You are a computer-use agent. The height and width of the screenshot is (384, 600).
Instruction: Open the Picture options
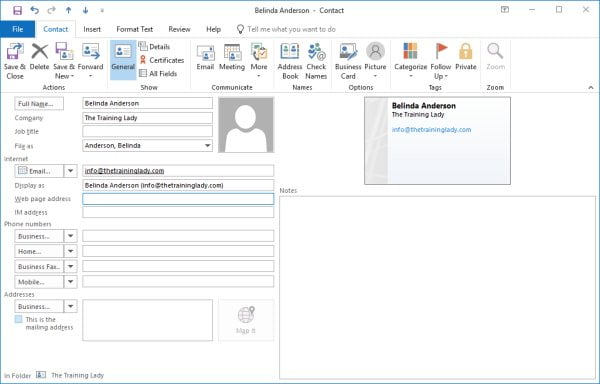coord(375,60)
